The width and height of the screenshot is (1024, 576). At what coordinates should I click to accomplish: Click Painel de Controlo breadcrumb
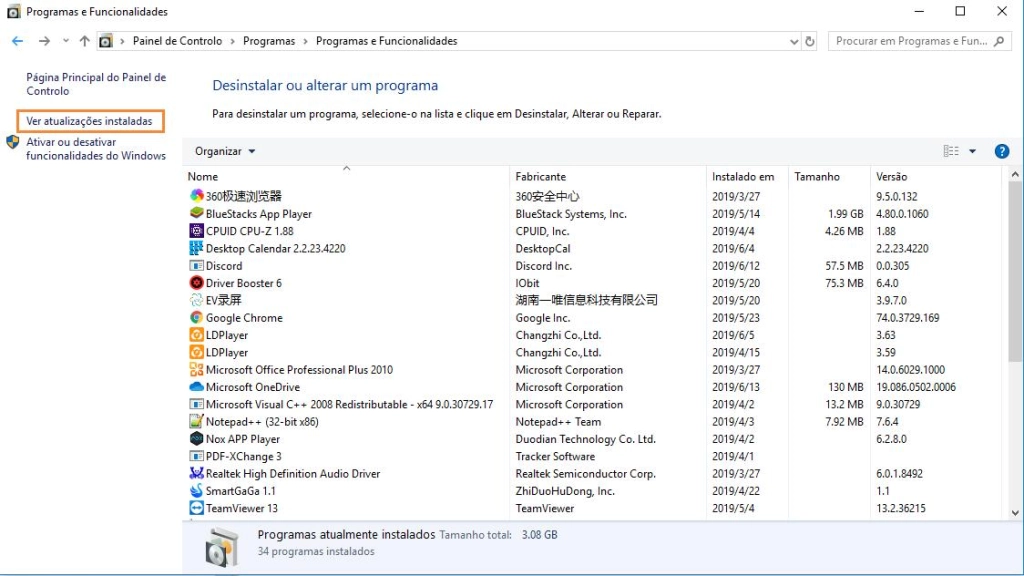point(177,41)
